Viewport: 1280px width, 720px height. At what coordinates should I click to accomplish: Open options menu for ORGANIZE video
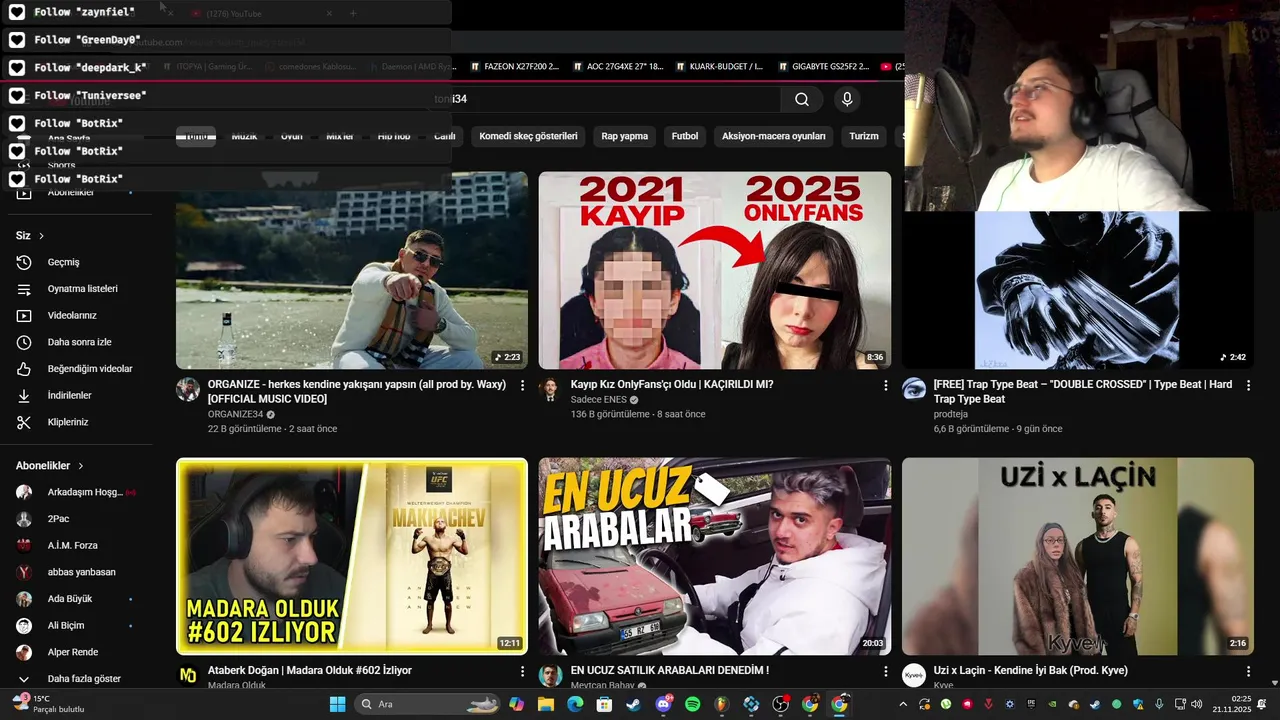[522, 385]
